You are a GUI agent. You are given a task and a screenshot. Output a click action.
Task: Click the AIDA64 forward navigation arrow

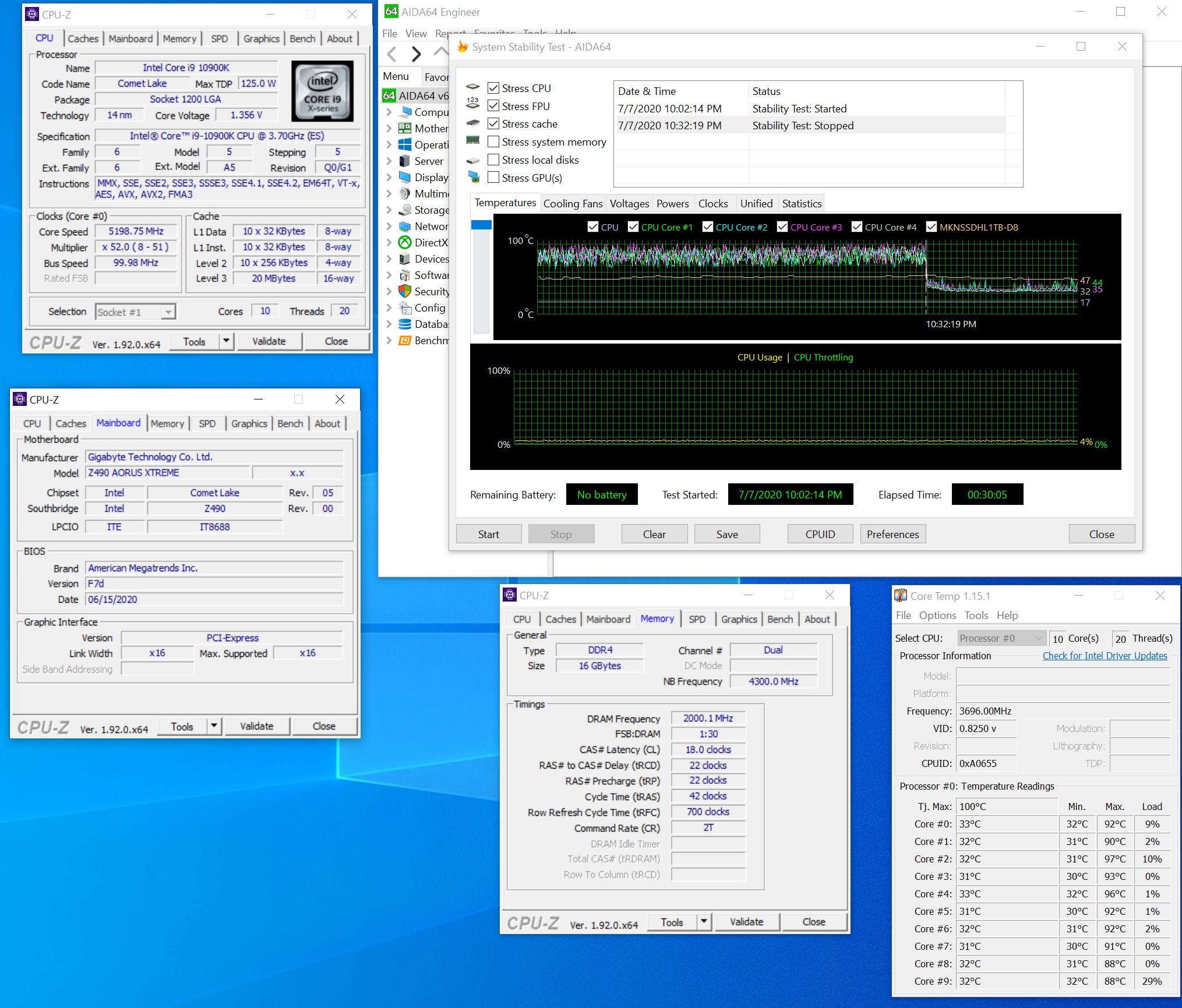[x=416, y=54]
